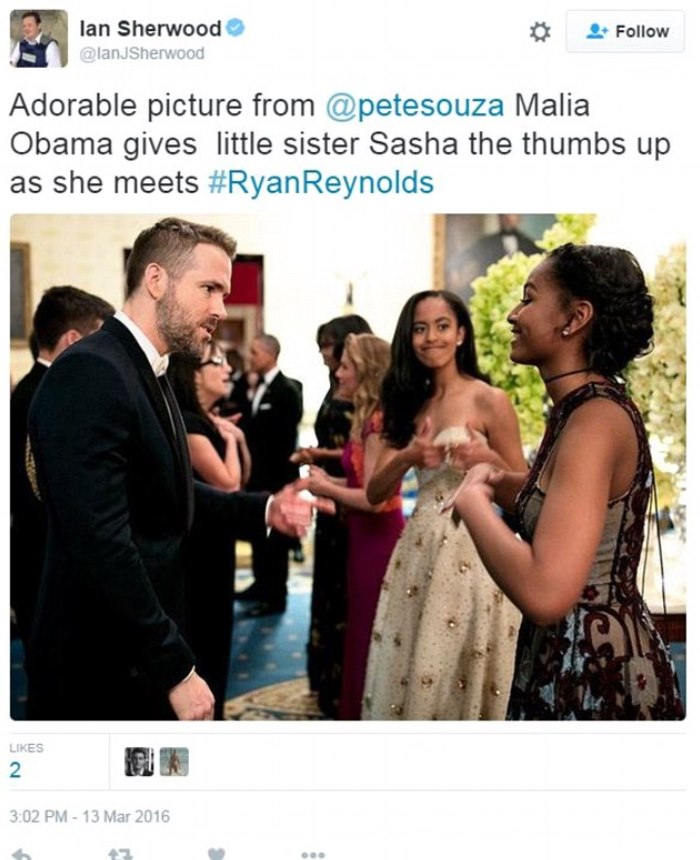View the likes count of 2
The width and height of the screenshot is (700, 860).
[15, 770]
